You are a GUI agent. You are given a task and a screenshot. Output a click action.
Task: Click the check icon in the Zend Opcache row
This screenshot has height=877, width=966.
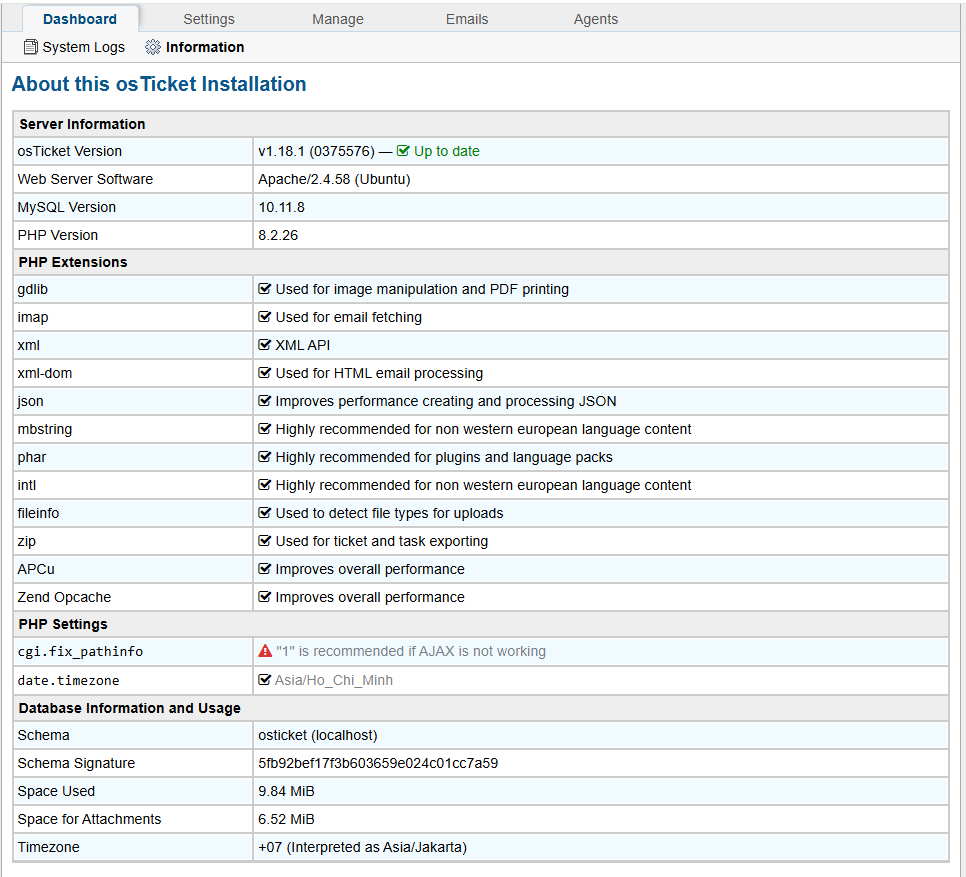264,597
